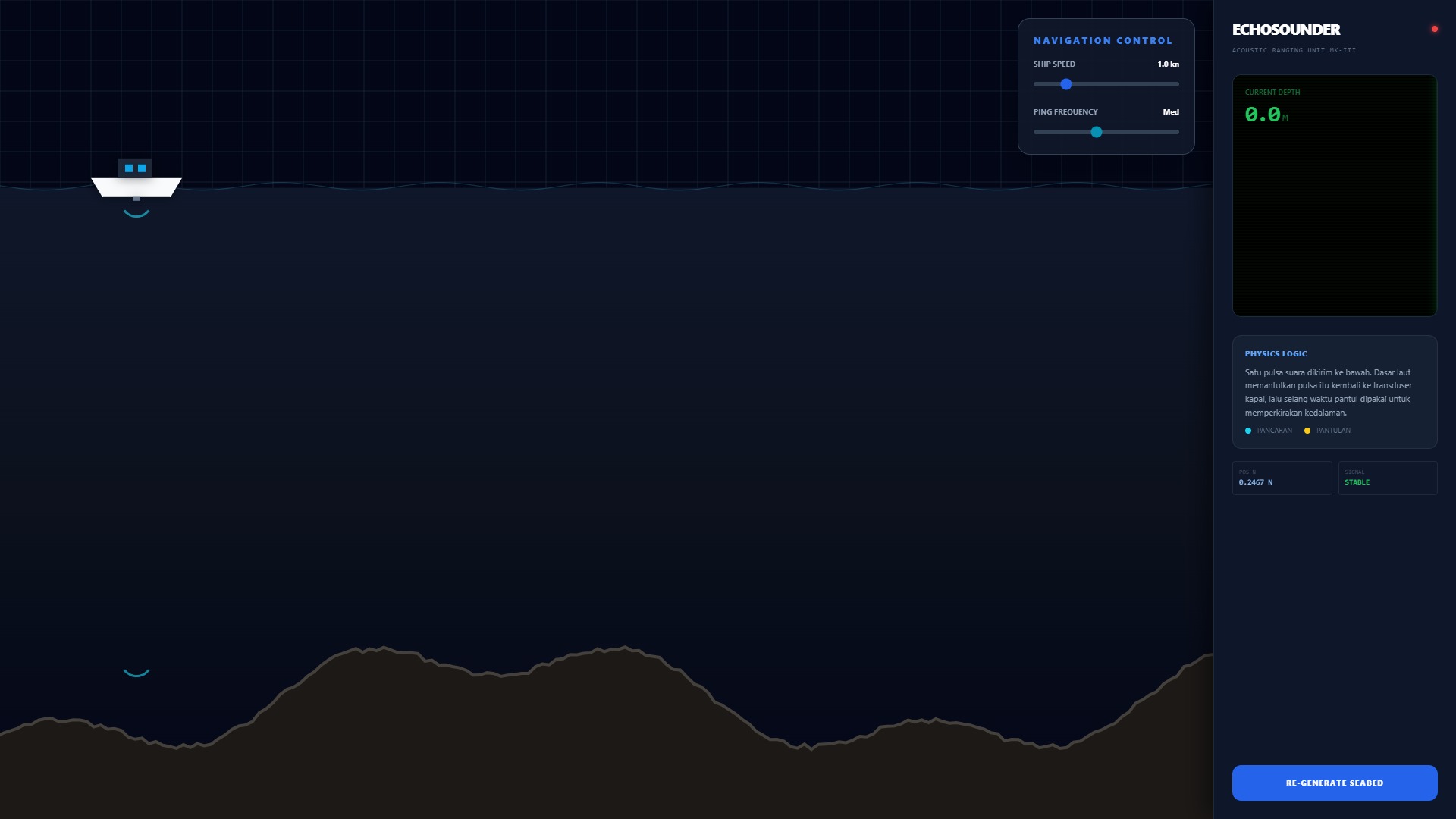
Task: Click the ship's transducer under the hull
Action: [x=136, y=199]
